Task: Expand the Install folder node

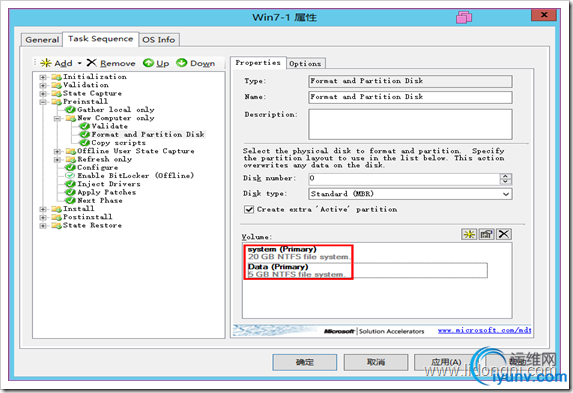Action: click(43, 209)
